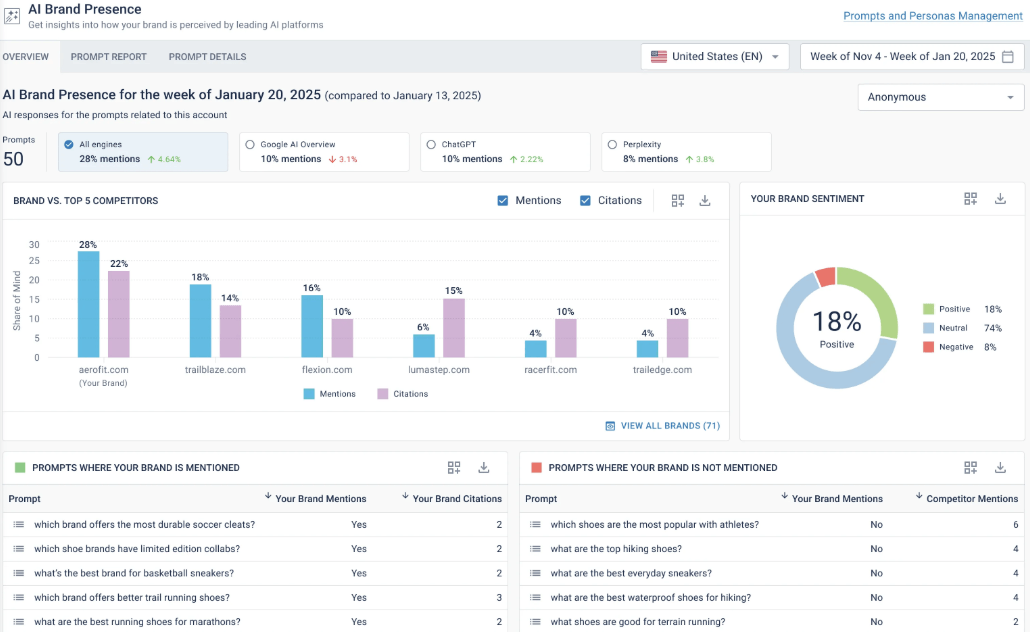
Task: Click the trailblaze.com axis label
Action: pos(215,370)
